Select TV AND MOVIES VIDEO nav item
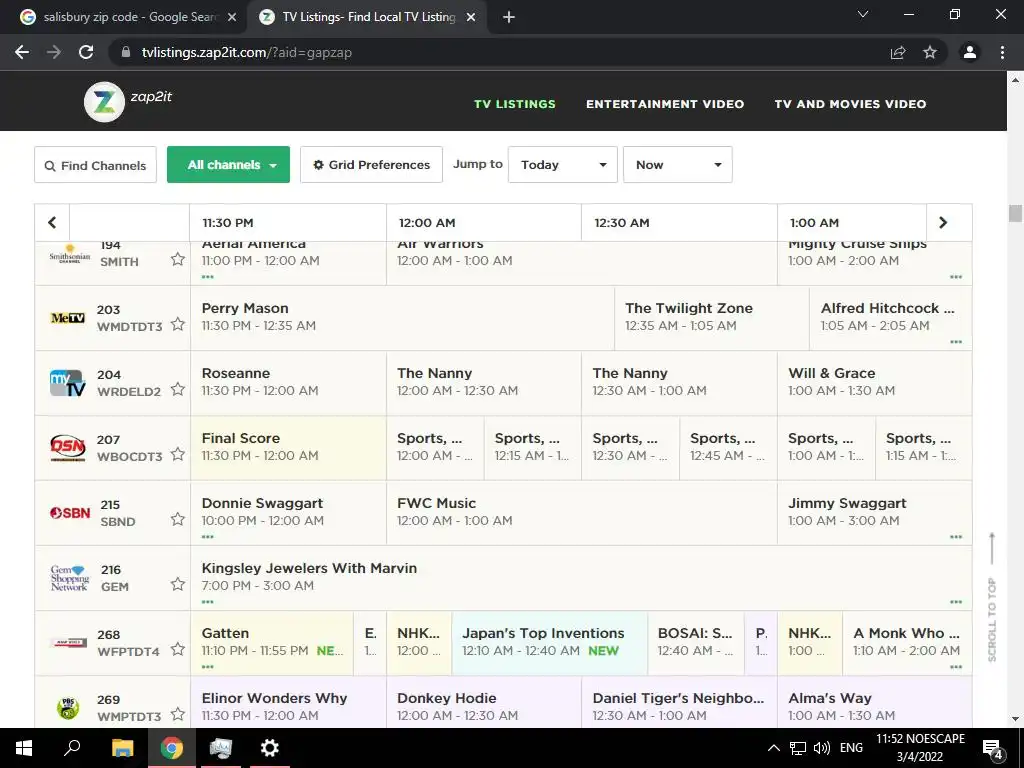 coord(850,104)
